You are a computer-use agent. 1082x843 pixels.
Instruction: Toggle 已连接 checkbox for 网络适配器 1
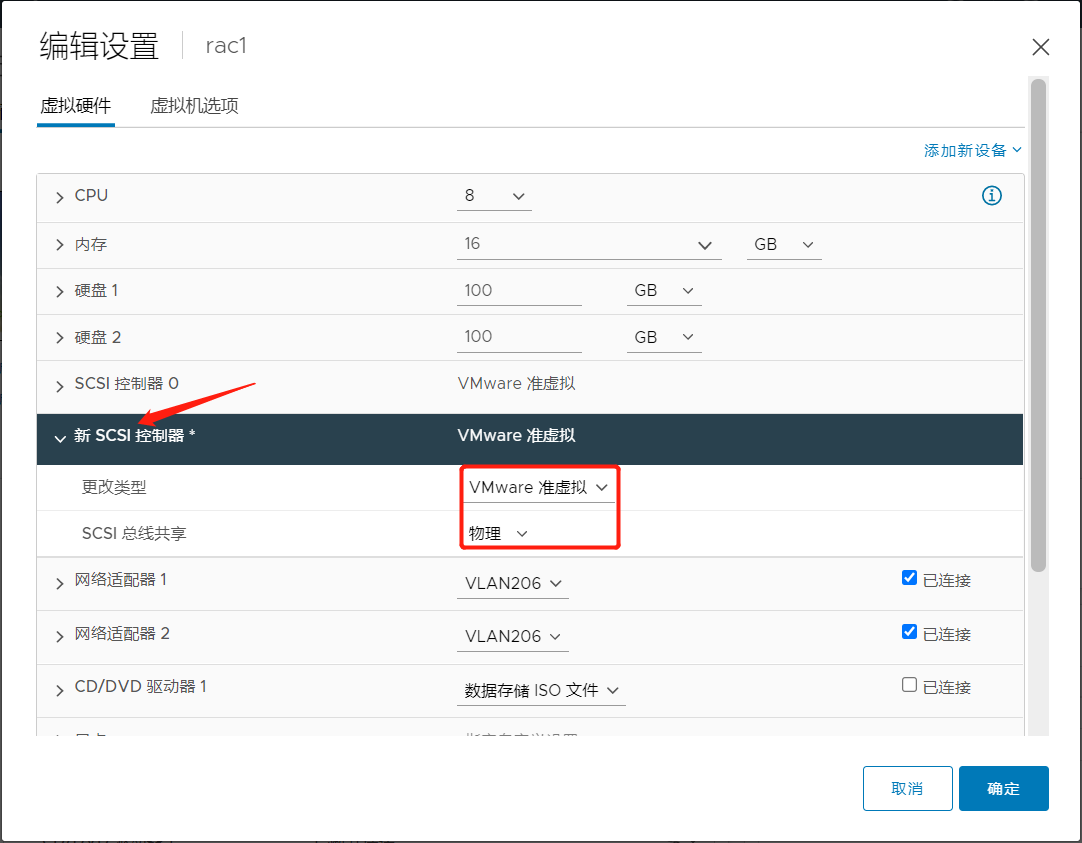909,578
